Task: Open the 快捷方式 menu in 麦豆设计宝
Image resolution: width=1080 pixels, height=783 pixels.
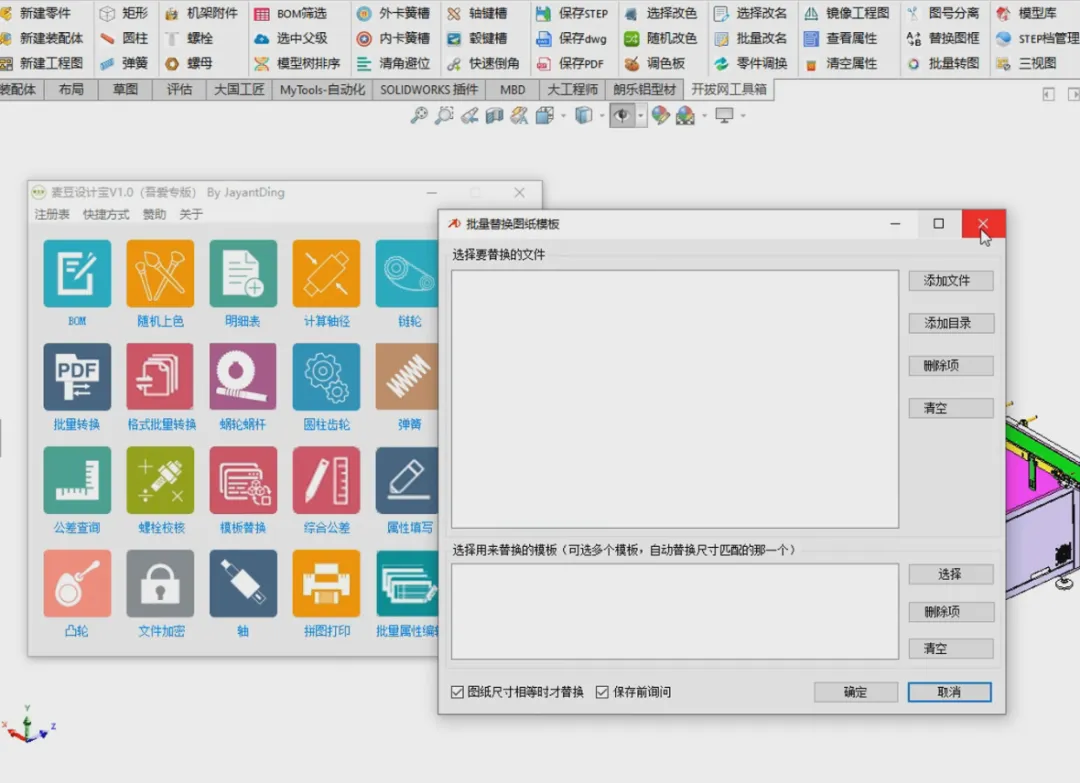Action: [x=106, y=214]
